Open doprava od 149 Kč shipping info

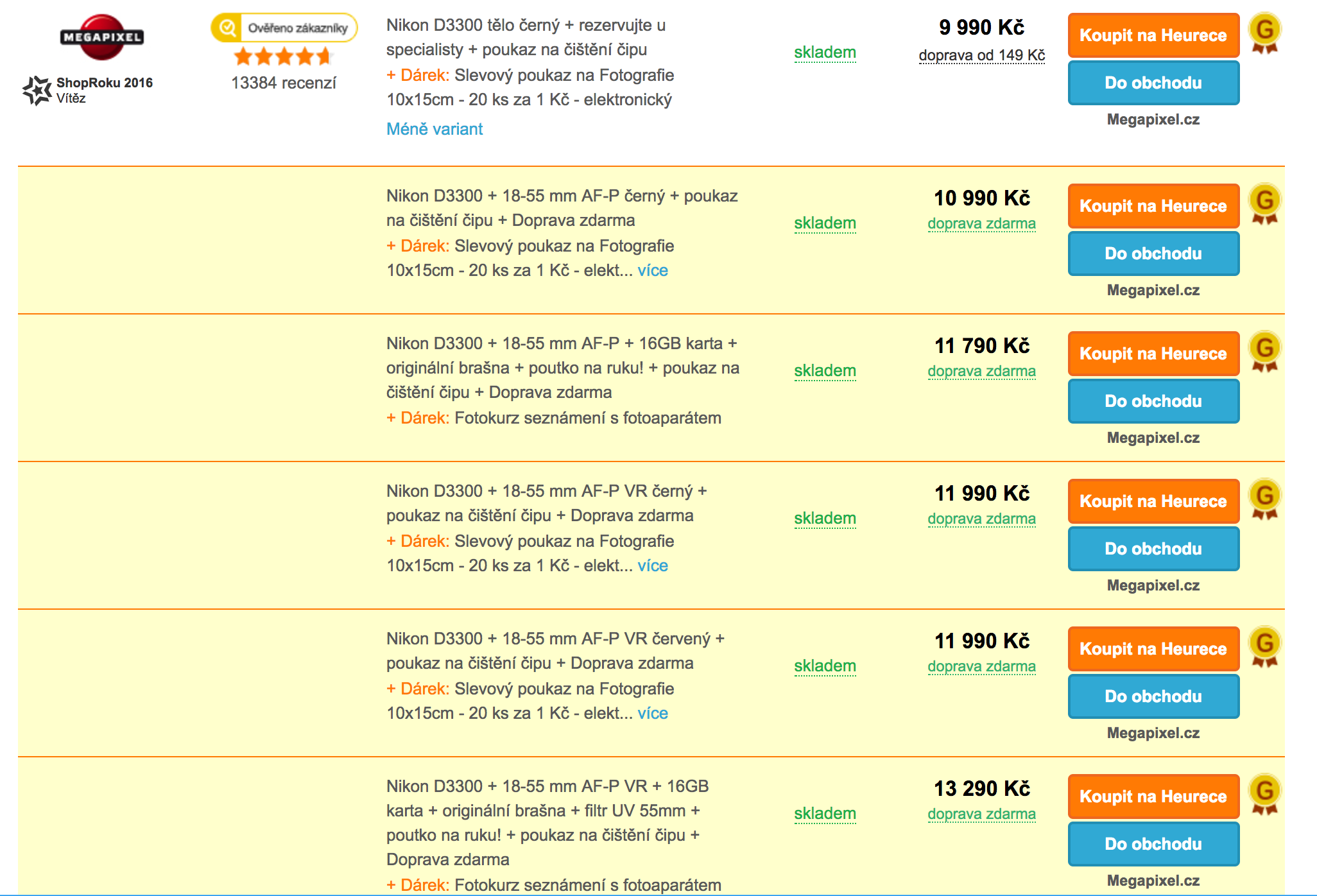pos(981,55)
